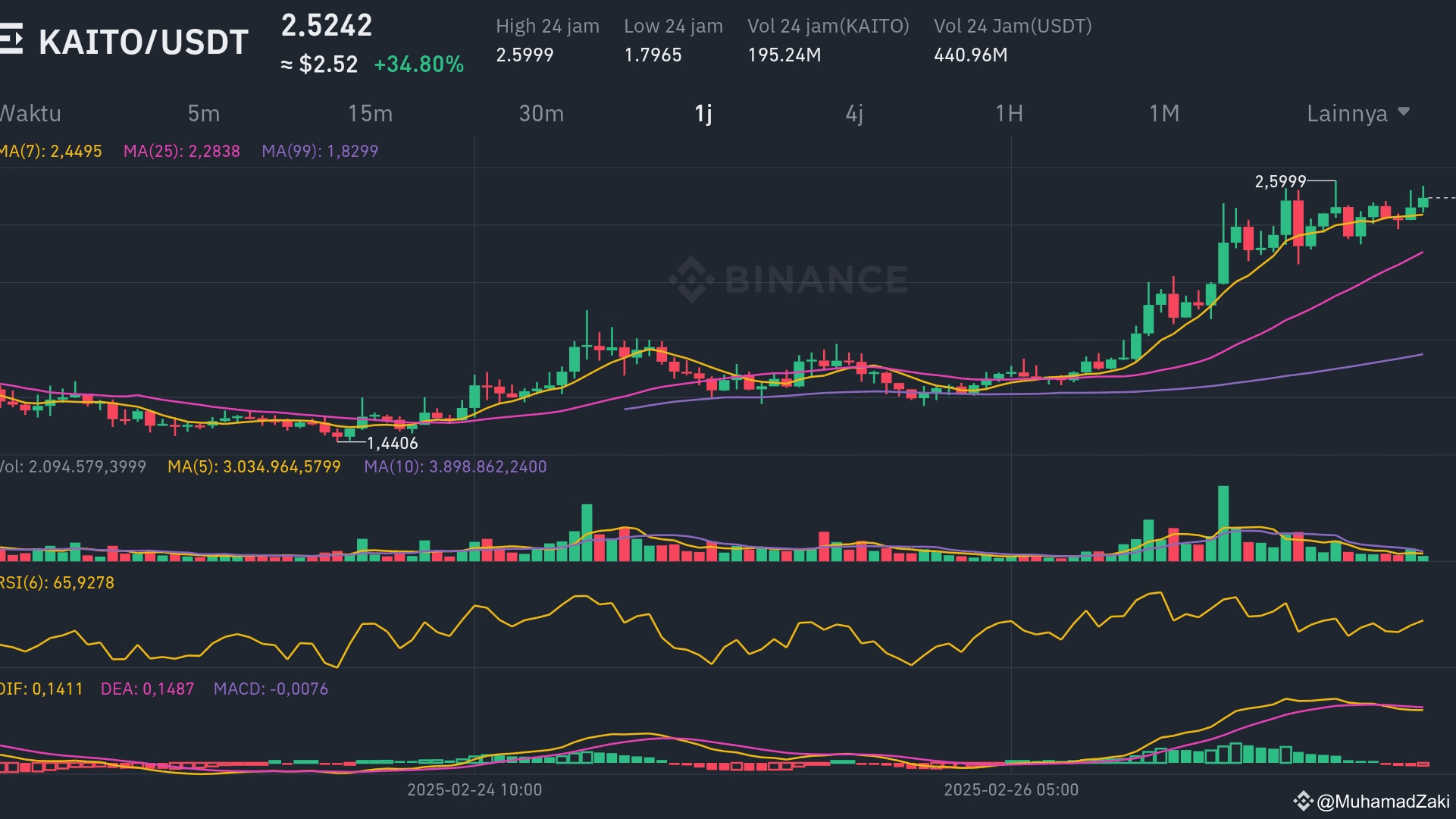Switch to the 4j timeframe
Viewport: 1456px width, 819px height.
click(853, 114)
